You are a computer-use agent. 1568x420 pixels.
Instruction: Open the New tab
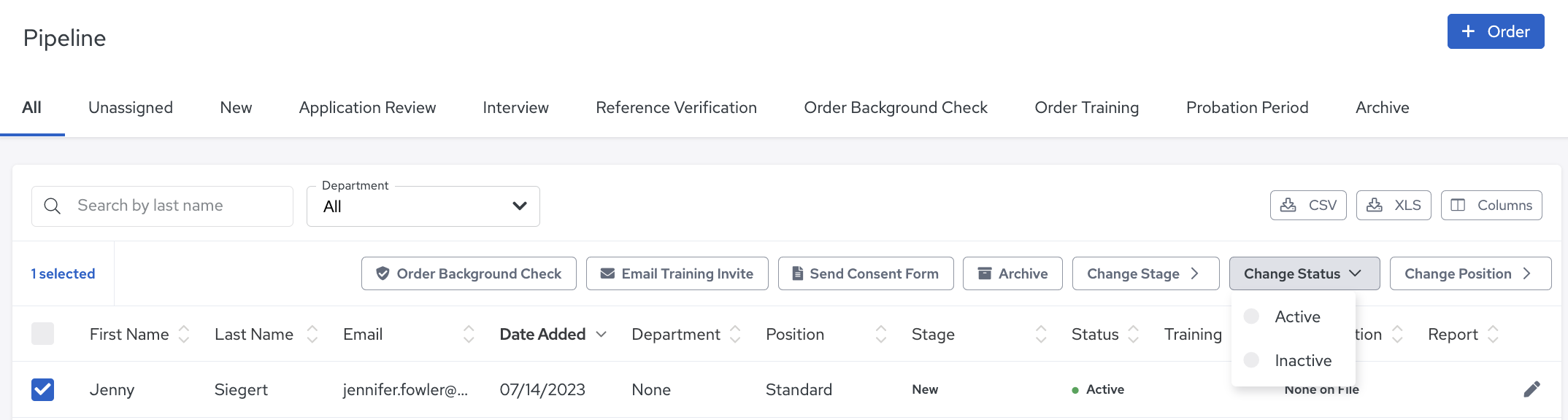tap(236, 108)
